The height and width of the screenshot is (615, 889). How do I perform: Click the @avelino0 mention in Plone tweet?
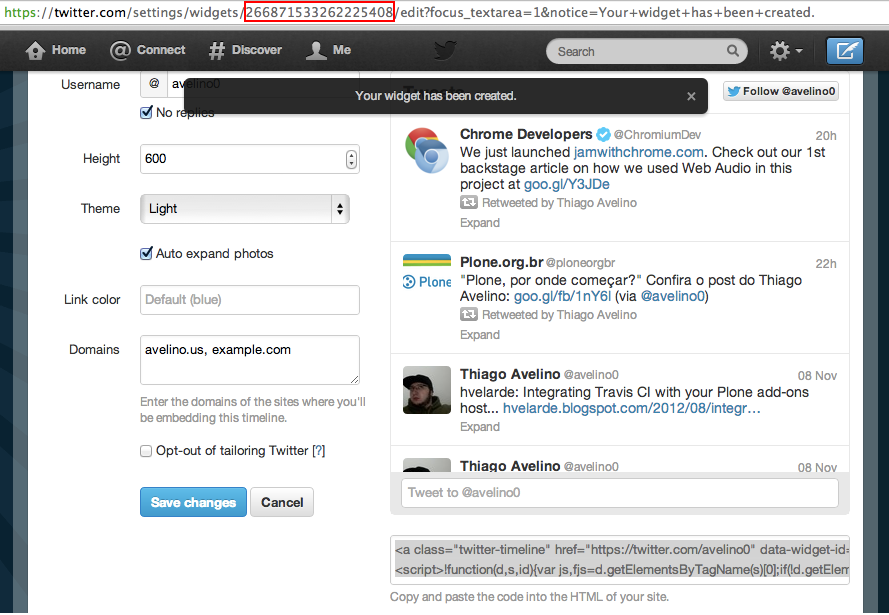pos(672,296)
